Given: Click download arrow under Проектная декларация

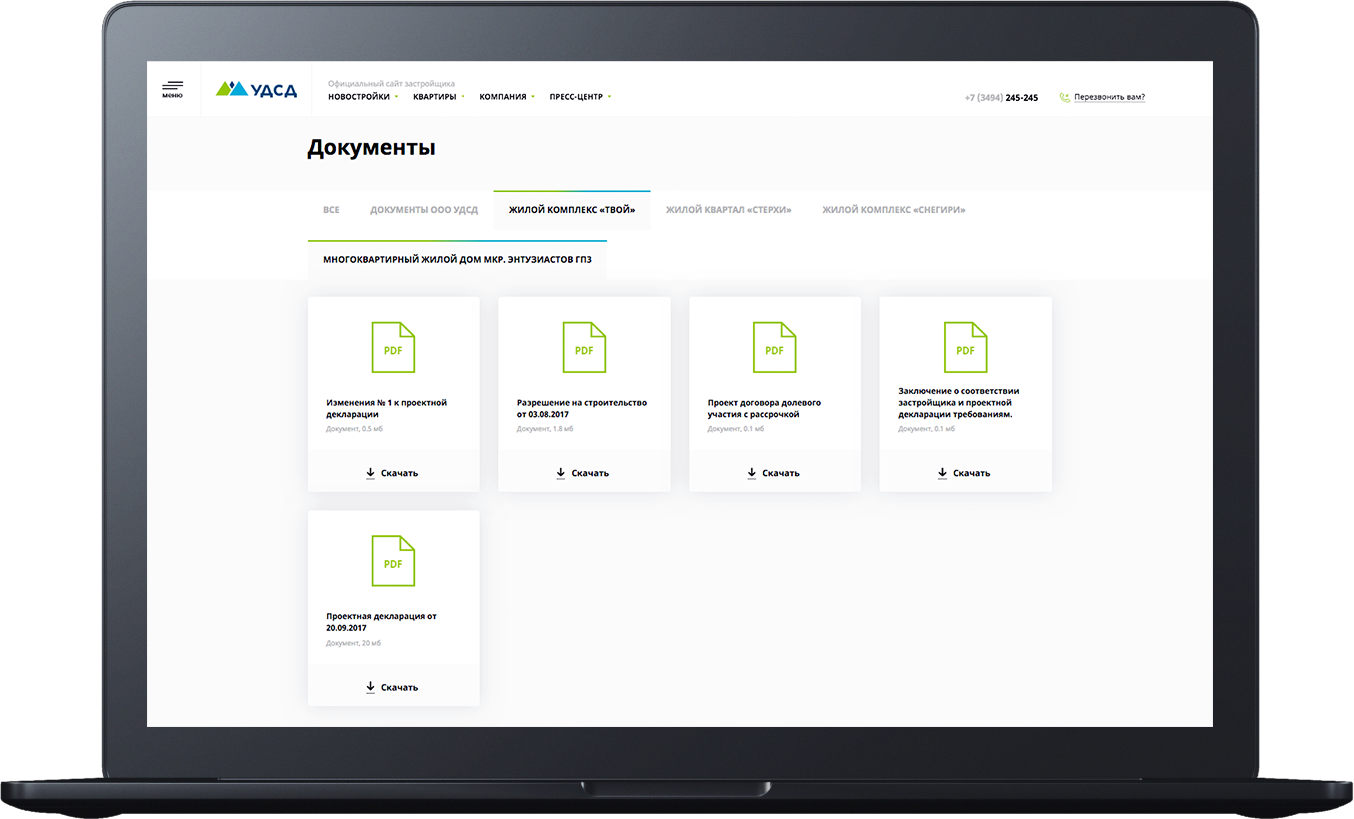Looking at the screenshot, I should 370,687.
